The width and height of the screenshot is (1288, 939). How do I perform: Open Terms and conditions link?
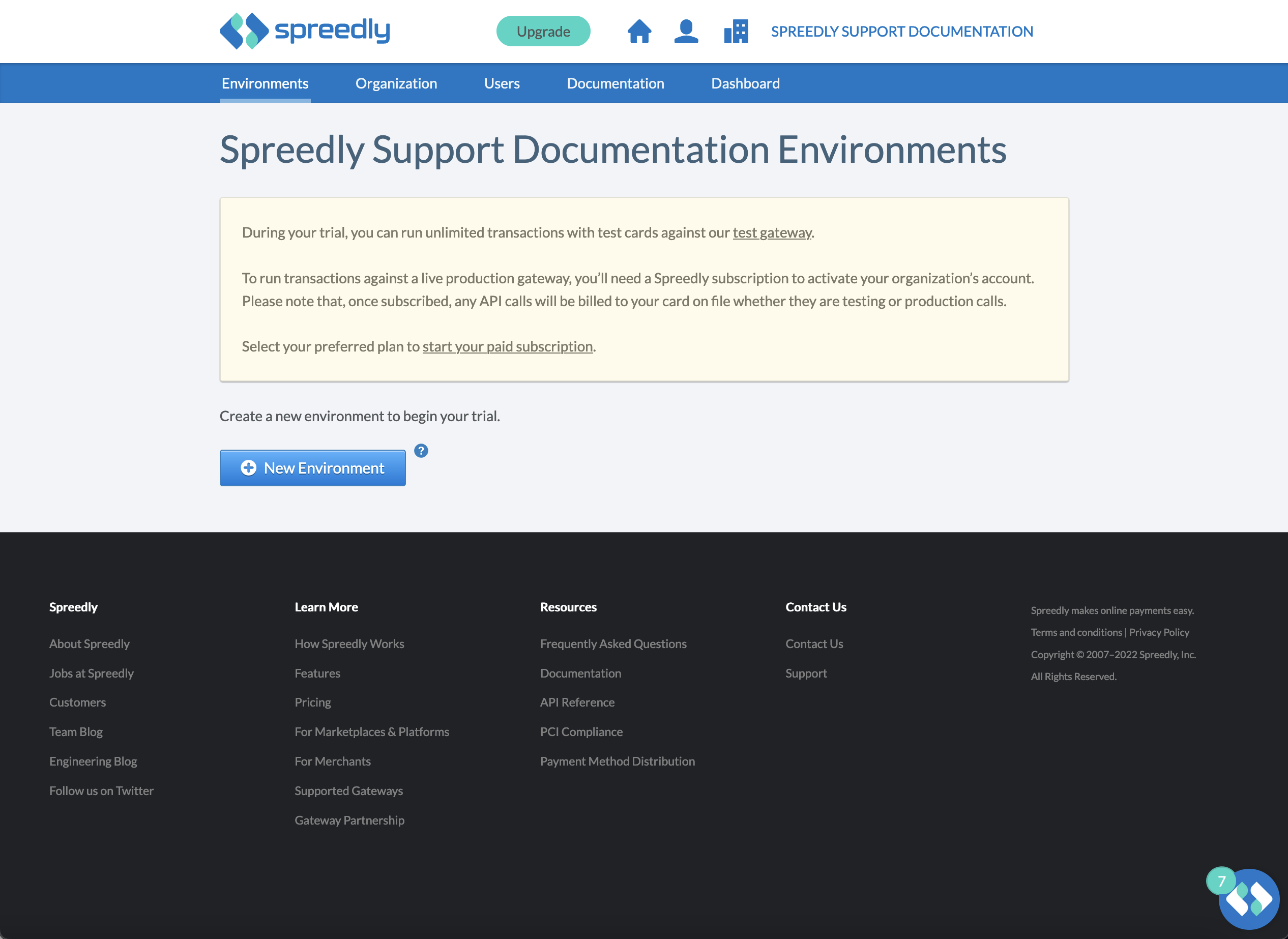coord(1076,632)
